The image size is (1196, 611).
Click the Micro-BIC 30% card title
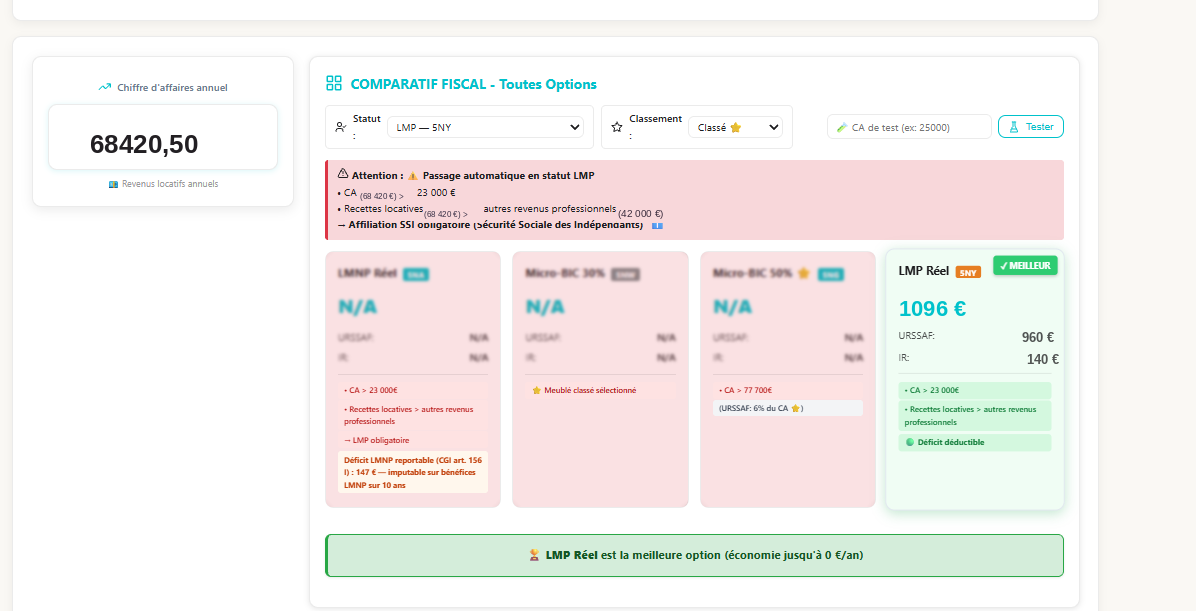coord(565,273)
